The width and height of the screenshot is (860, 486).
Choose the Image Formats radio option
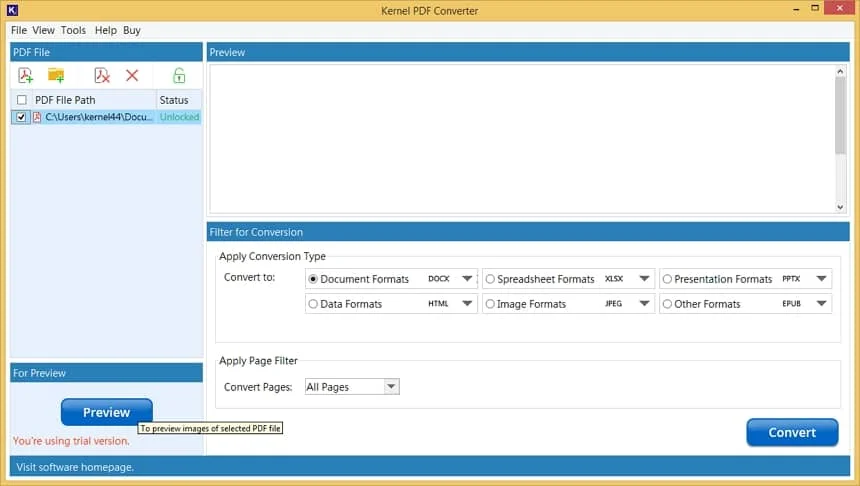tap(490, 304)
